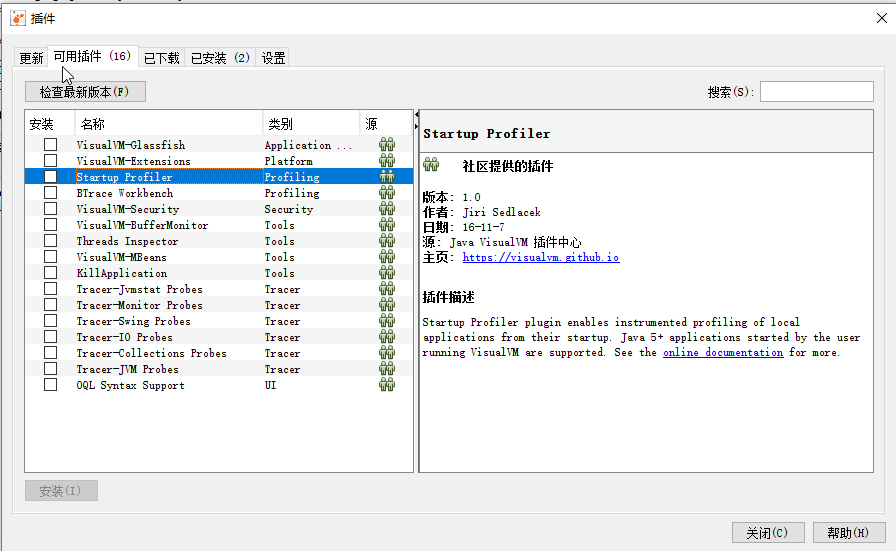The width and height of the screenshot is (896, 551).
Task: Click the source icon for KillApplication
Action: (x=387, y=273)
